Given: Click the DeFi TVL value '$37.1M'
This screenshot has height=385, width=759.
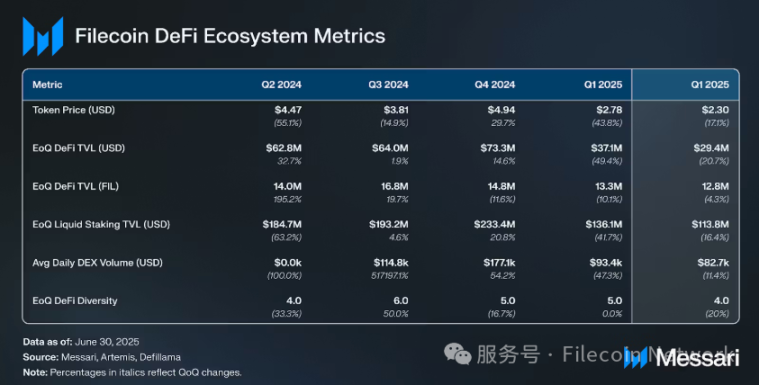Looking at the screenshot, I should tap(607, 148).
